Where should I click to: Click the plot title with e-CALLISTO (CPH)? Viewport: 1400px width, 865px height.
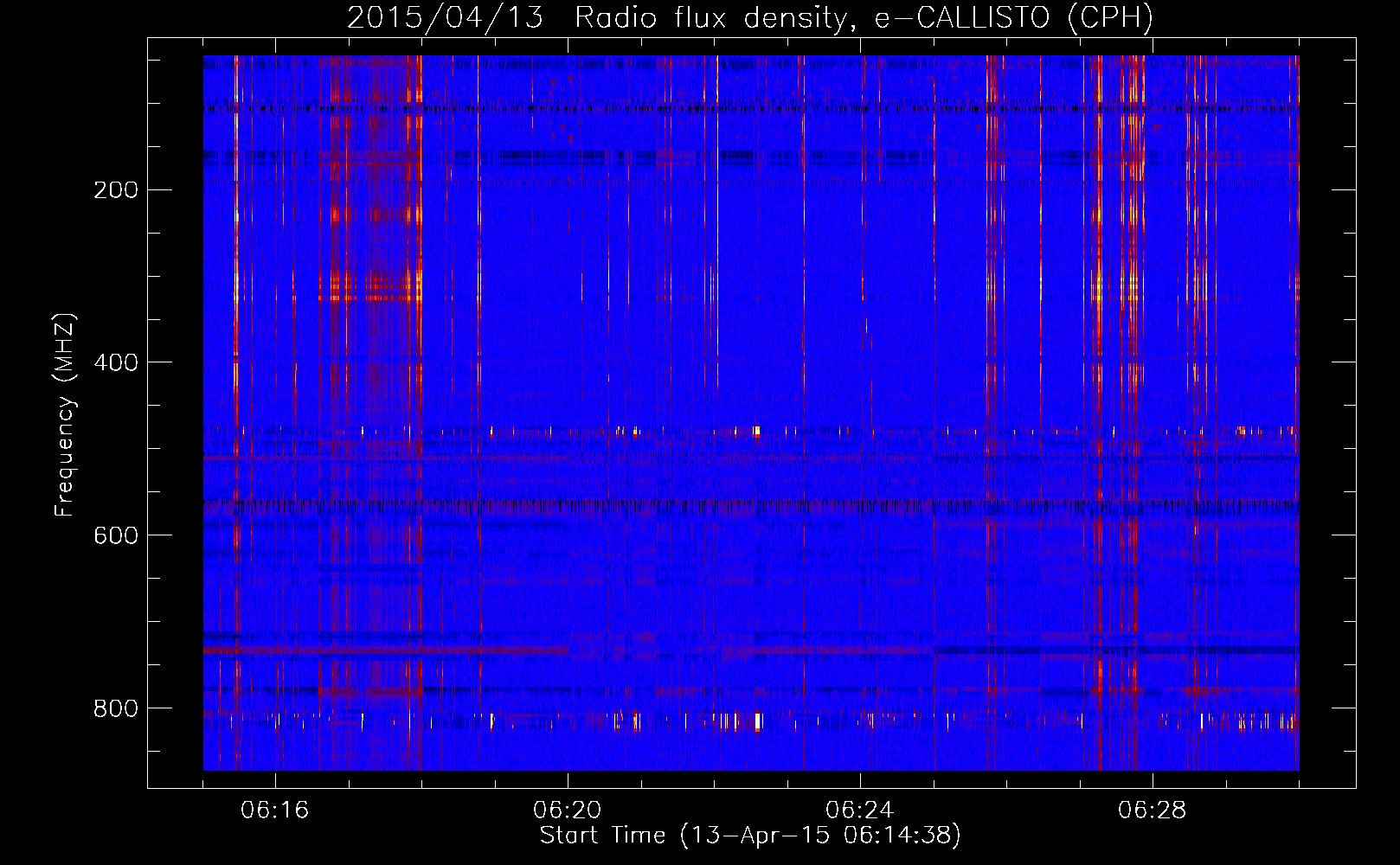(750, 17)
